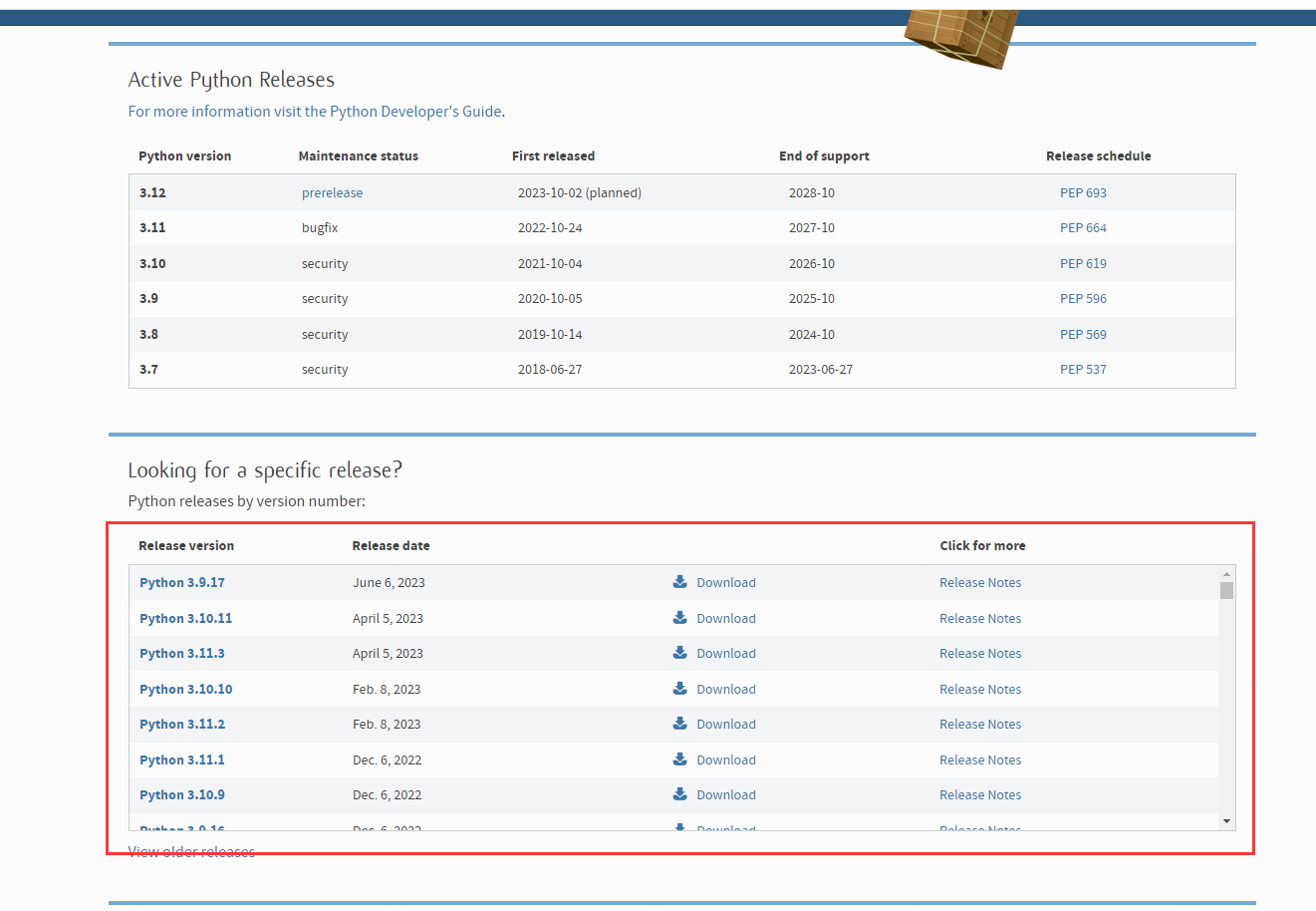The height and width of the screenshot is (911, 1316).
Task: View Release Notes for Python 3.10.10
Action: (980, 689)
